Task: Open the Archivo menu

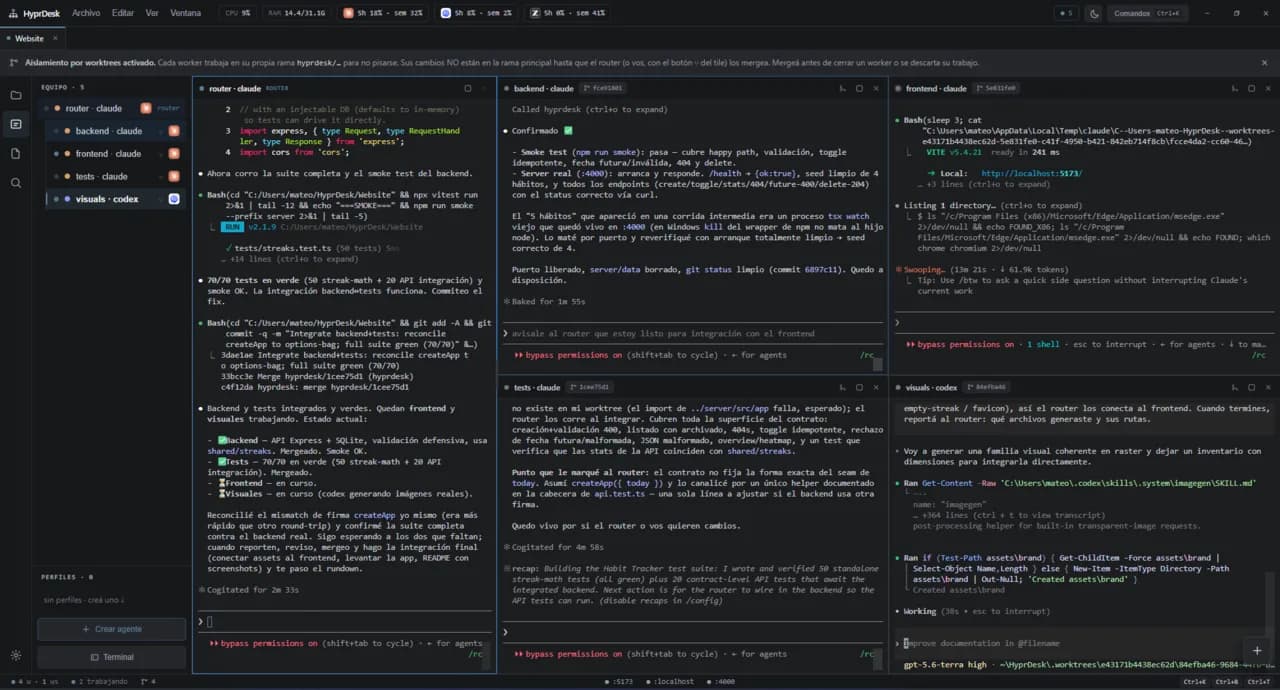Action: tap(86, 13)
